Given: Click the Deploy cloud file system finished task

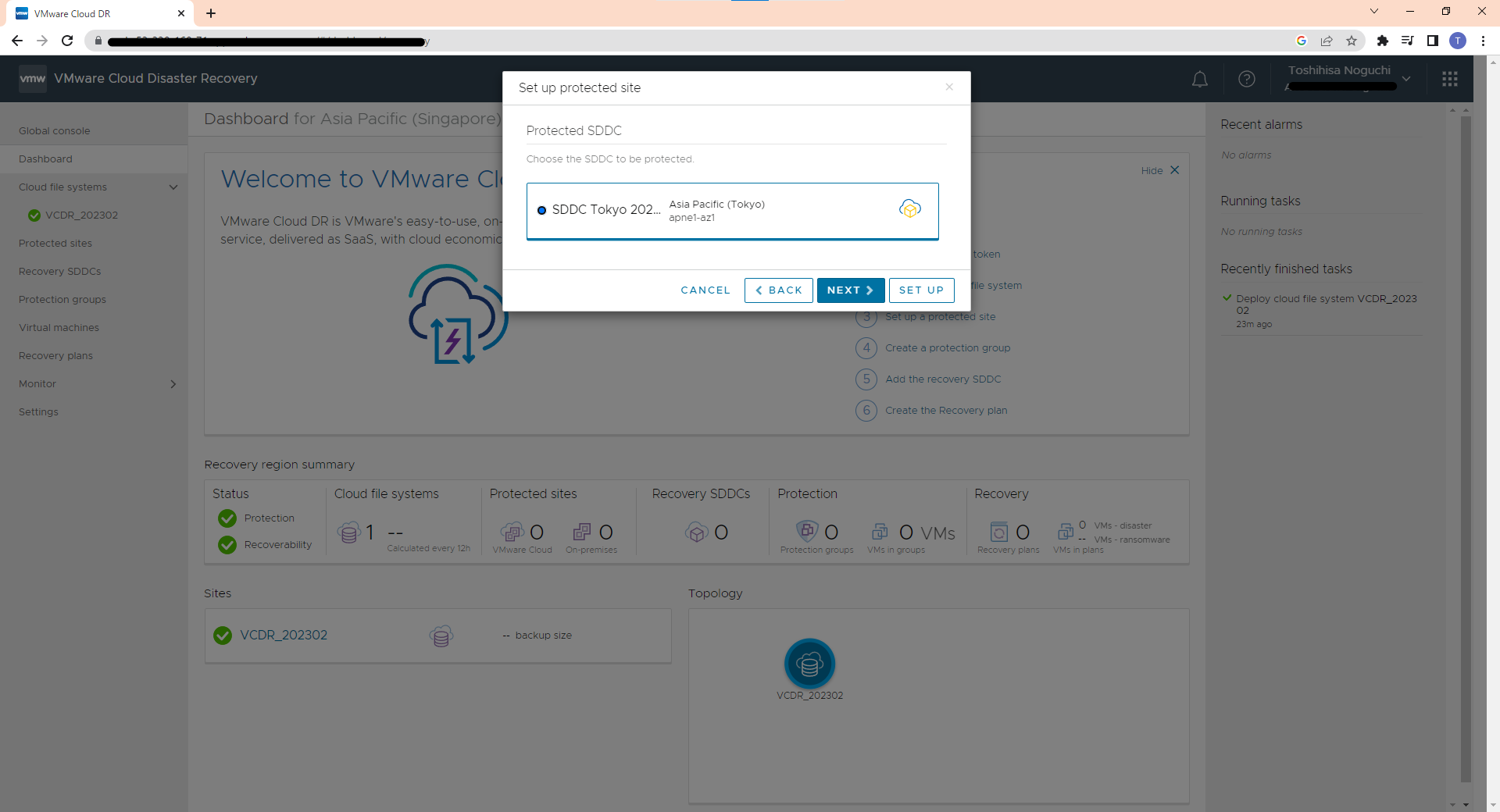Looking at the screenshot, I should (1326, 304).
